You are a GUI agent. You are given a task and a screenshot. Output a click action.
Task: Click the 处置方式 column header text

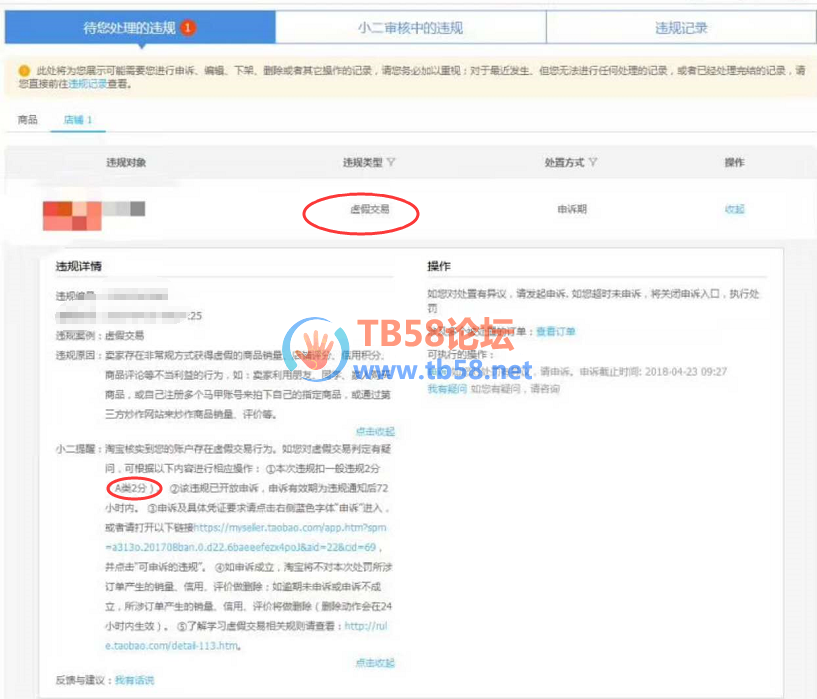click(x=564, y=163)
